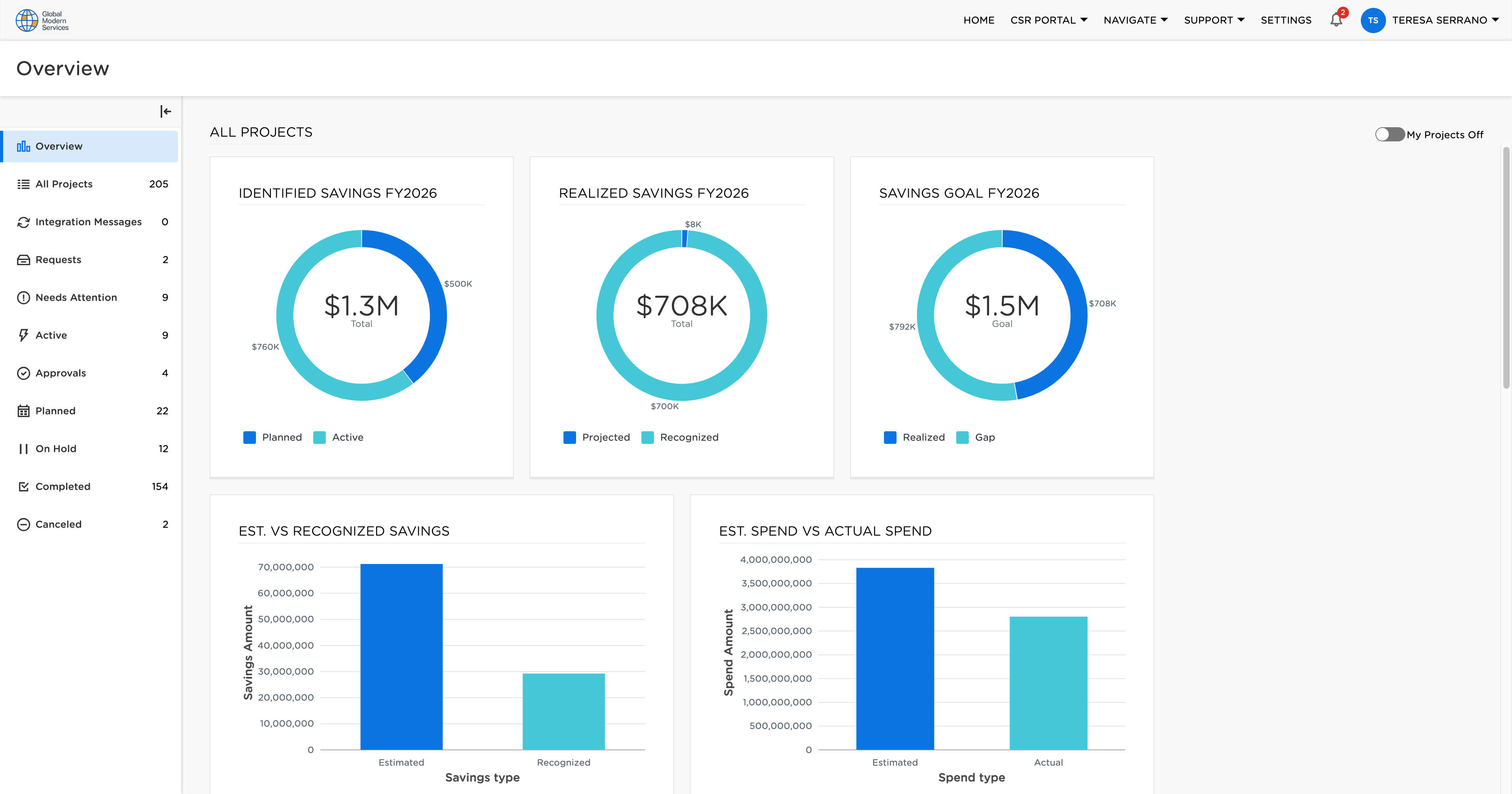Open Planned via the calendar icon
The width and height of the screenshot is (1512, 794).
[24, 410]
